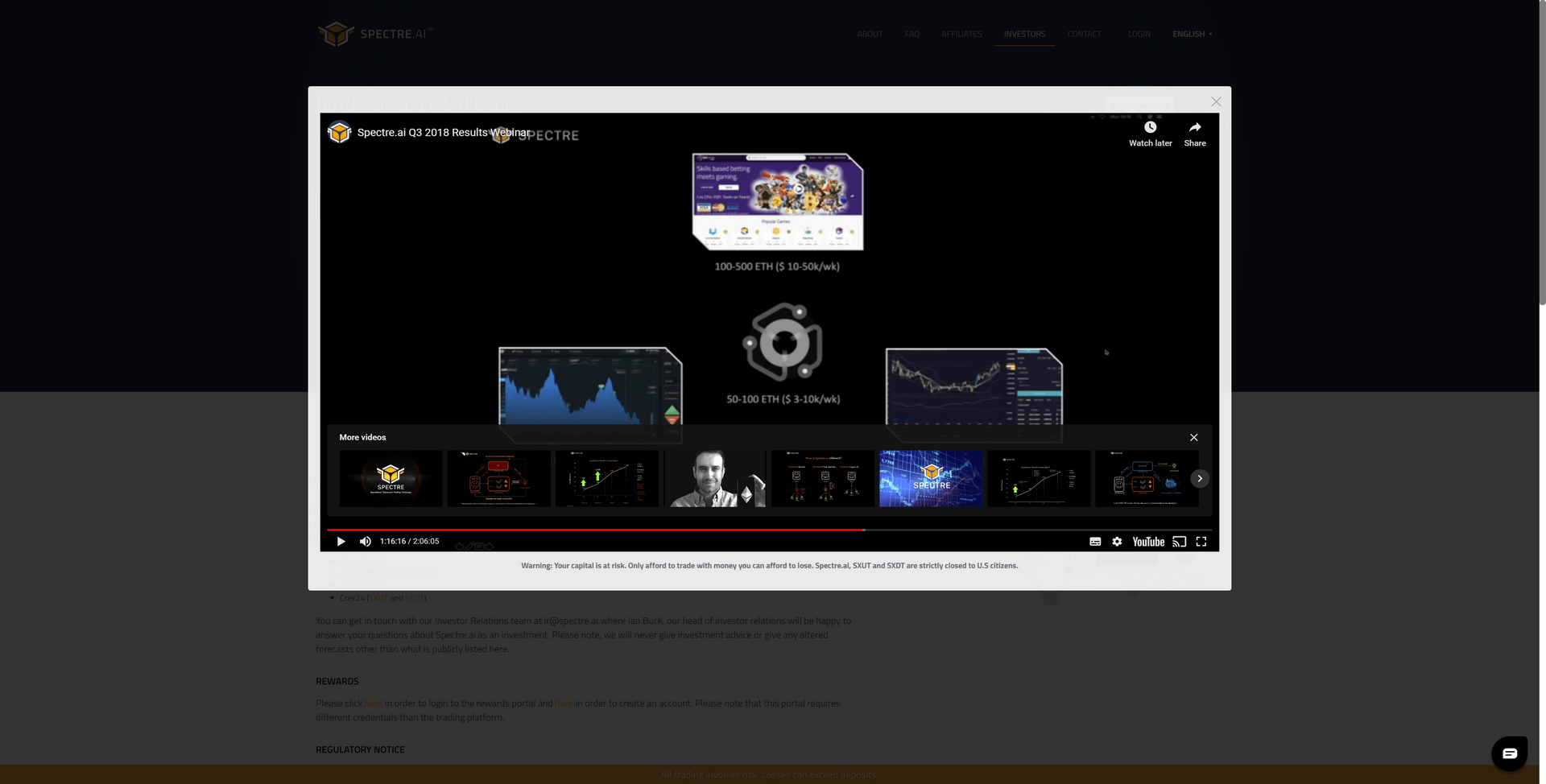Open video title Spectre.ai Q3 2018 Results Webinar
Image resolution: width=1546 pixels, height=784 pixels.
tap(444, 132)
